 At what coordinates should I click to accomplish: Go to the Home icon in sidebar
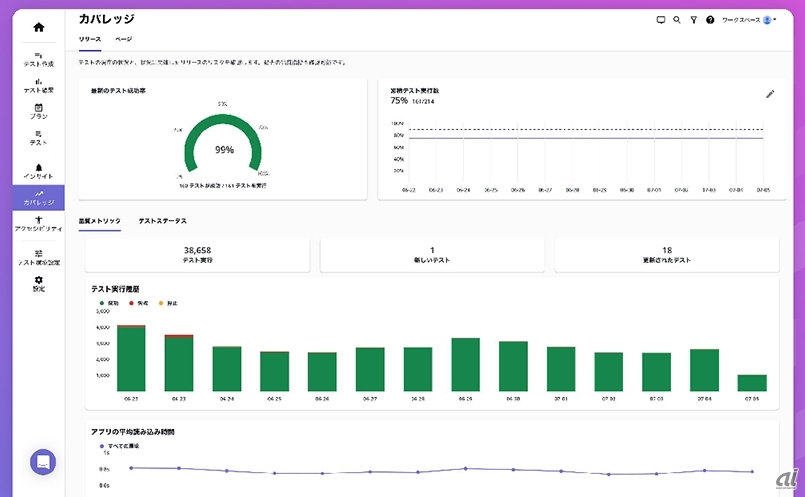[x=38, y=27]
